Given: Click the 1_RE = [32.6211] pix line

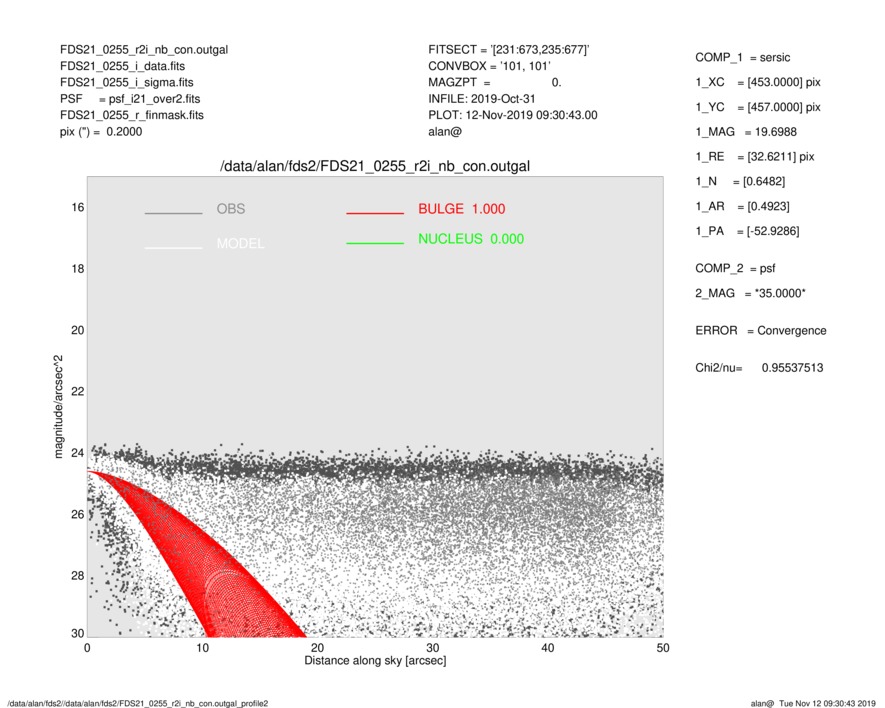Looking at the screenshot, I should pyautogui.click(x=755, y=157).
